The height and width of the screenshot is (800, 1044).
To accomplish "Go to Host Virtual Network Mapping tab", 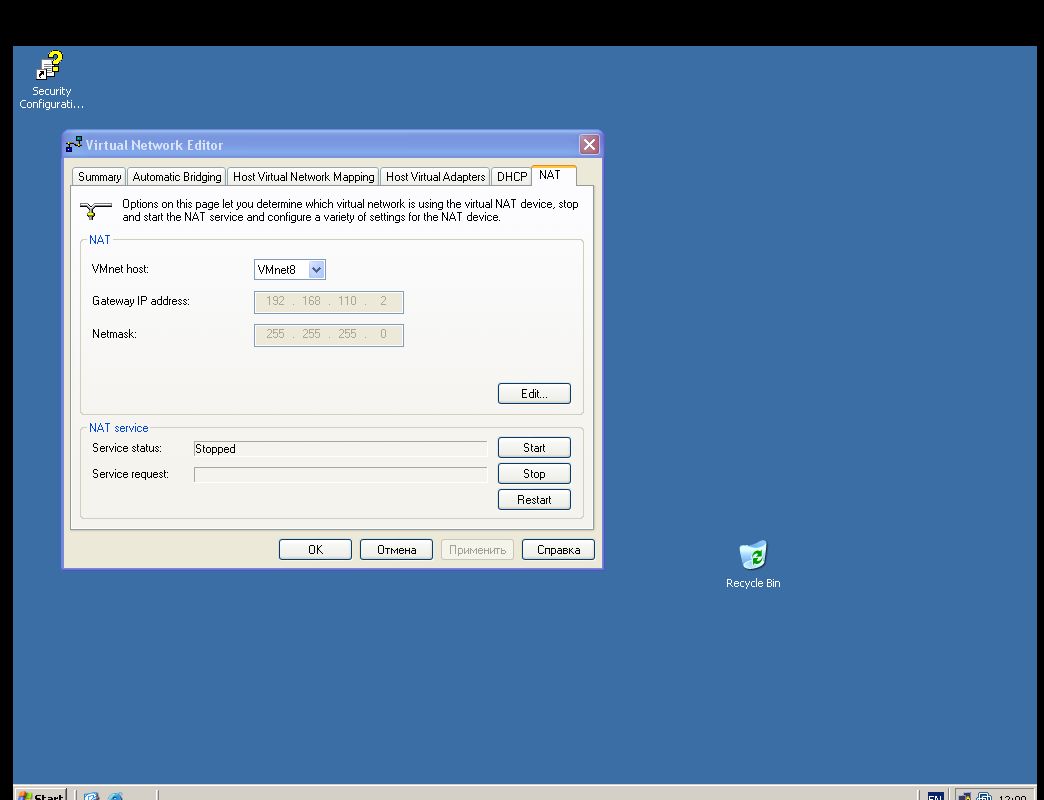I will (x=304, y=176).
